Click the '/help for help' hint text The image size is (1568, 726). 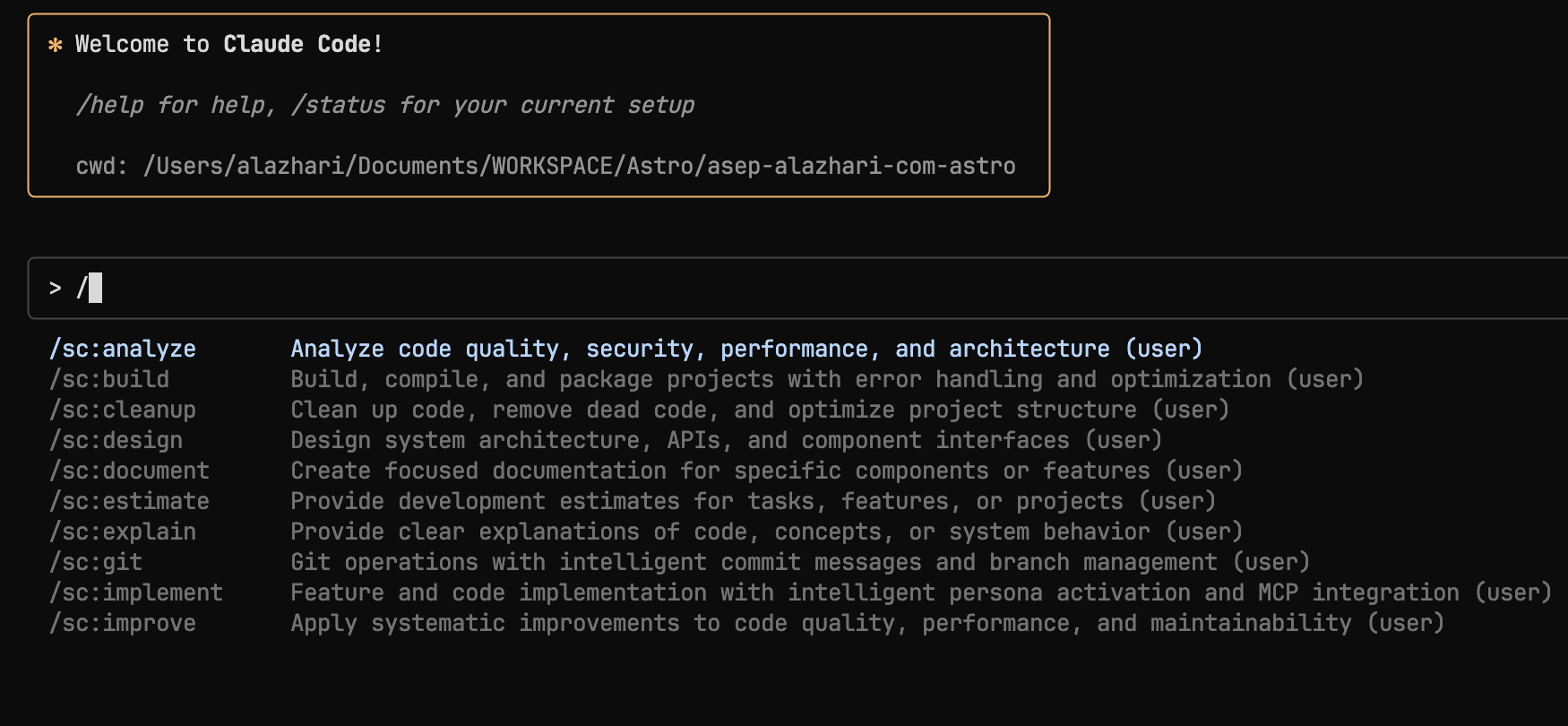coord(177,105)
